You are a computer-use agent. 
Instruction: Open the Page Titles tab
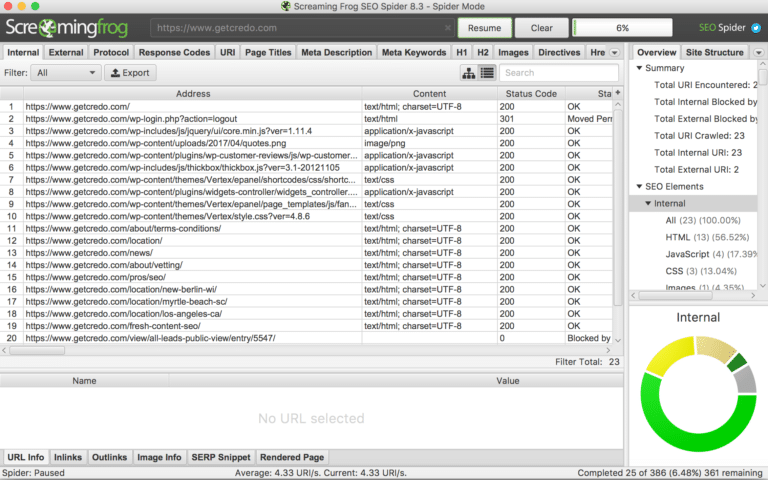click(268, 52)
